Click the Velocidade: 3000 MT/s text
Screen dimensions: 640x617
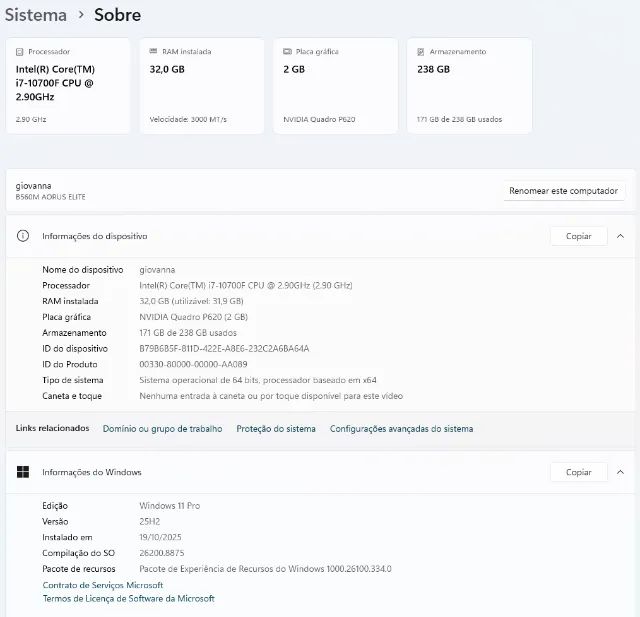click(188, 119)
